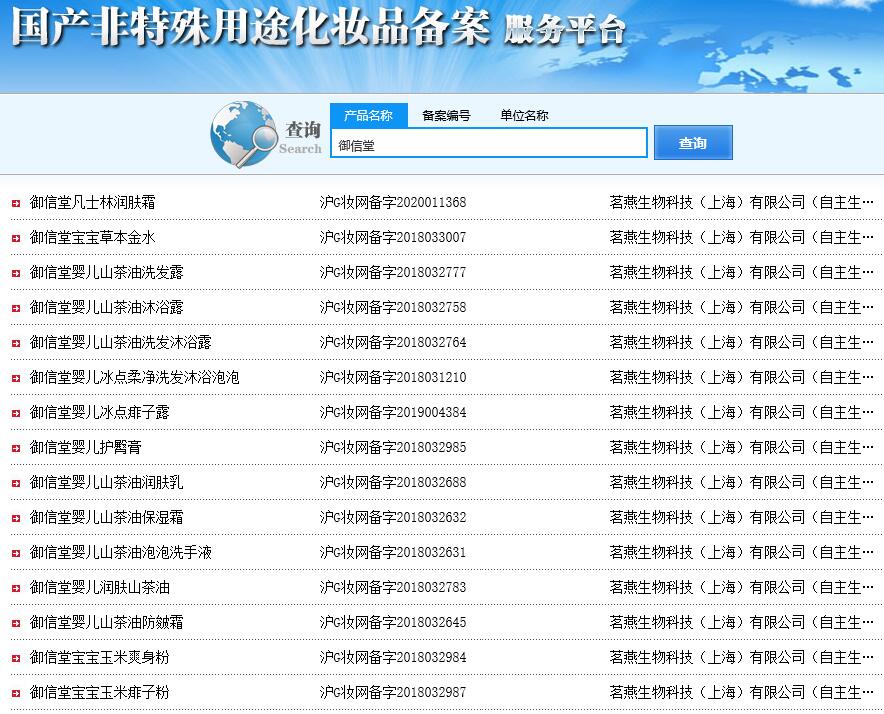Click company name in 御信堂婴儿润肤山茶油 row
The height and width of the screenshot is (714, 884).
coord(741,587)
